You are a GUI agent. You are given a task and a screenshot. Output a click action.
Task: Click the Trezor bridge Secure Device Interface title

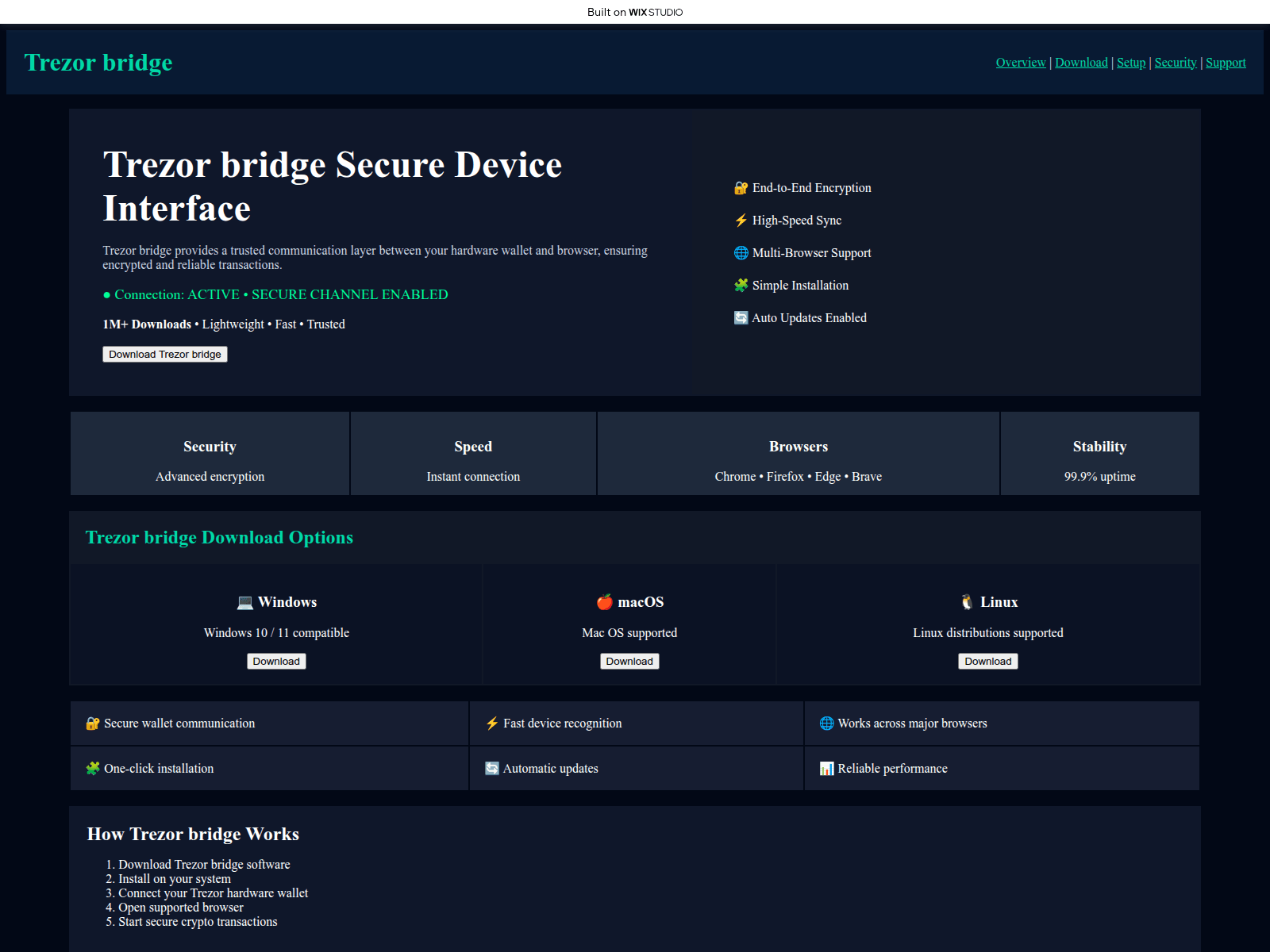(333, 186)
